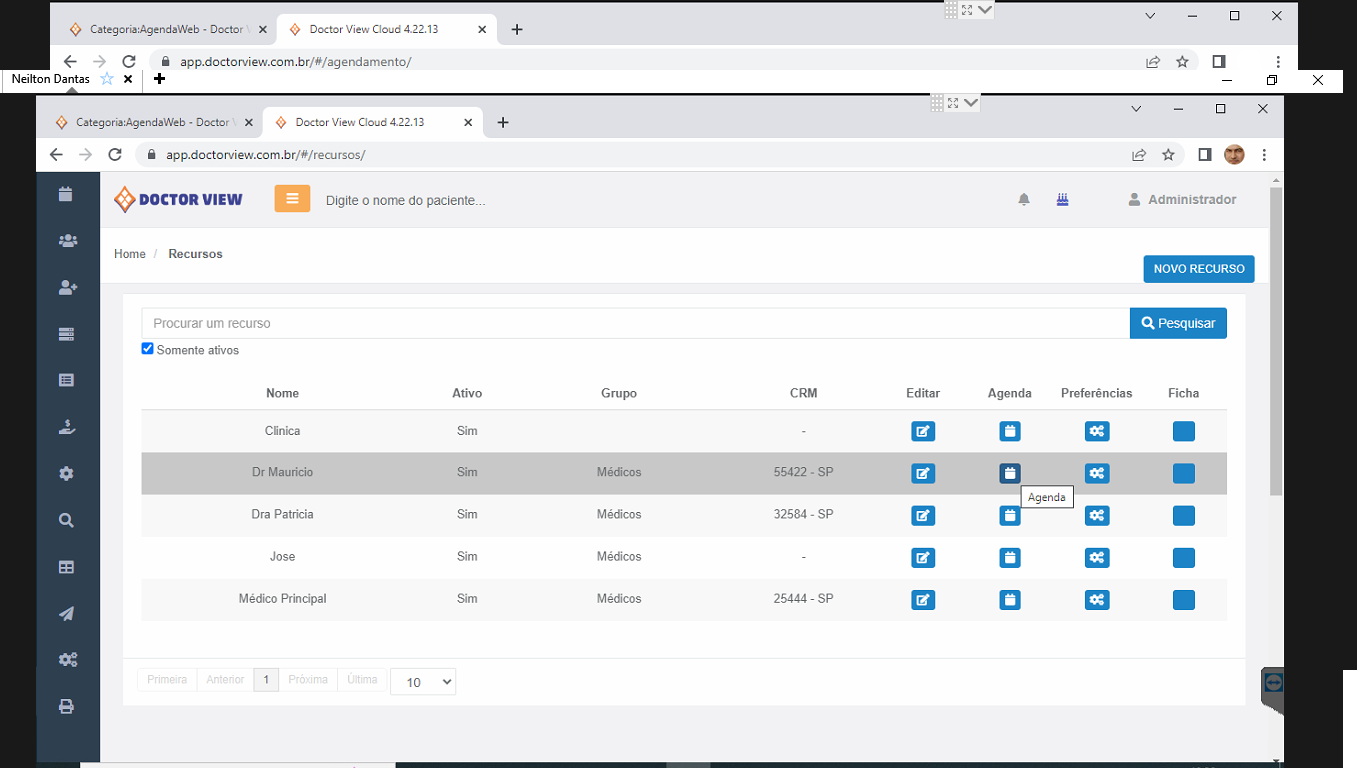Click the birthday cake icon in header
1366x768 pixels.
(x=1062, y=200)
